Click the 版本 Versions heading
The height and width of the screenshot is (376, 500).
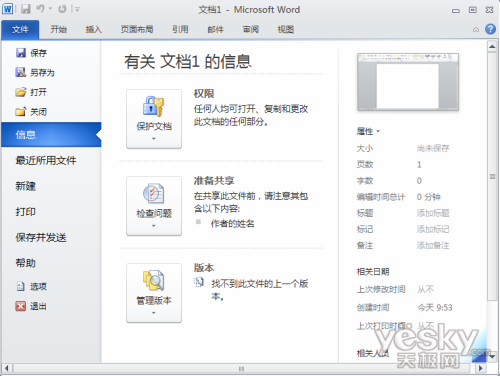pos(204,268)
